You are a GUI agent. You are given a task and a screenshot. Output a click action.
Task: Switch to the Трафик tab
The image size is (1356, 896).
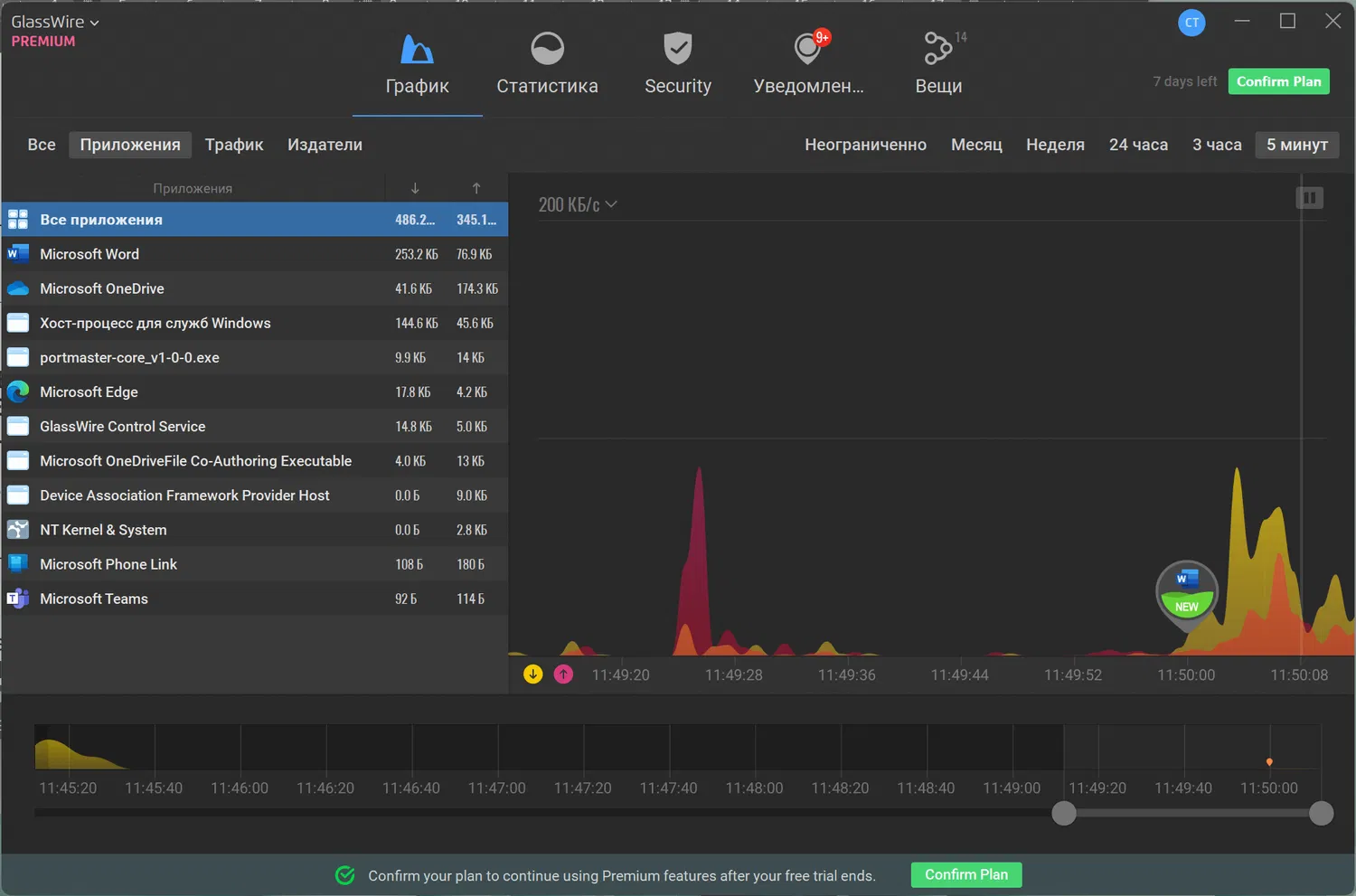[x=234, y=145]
